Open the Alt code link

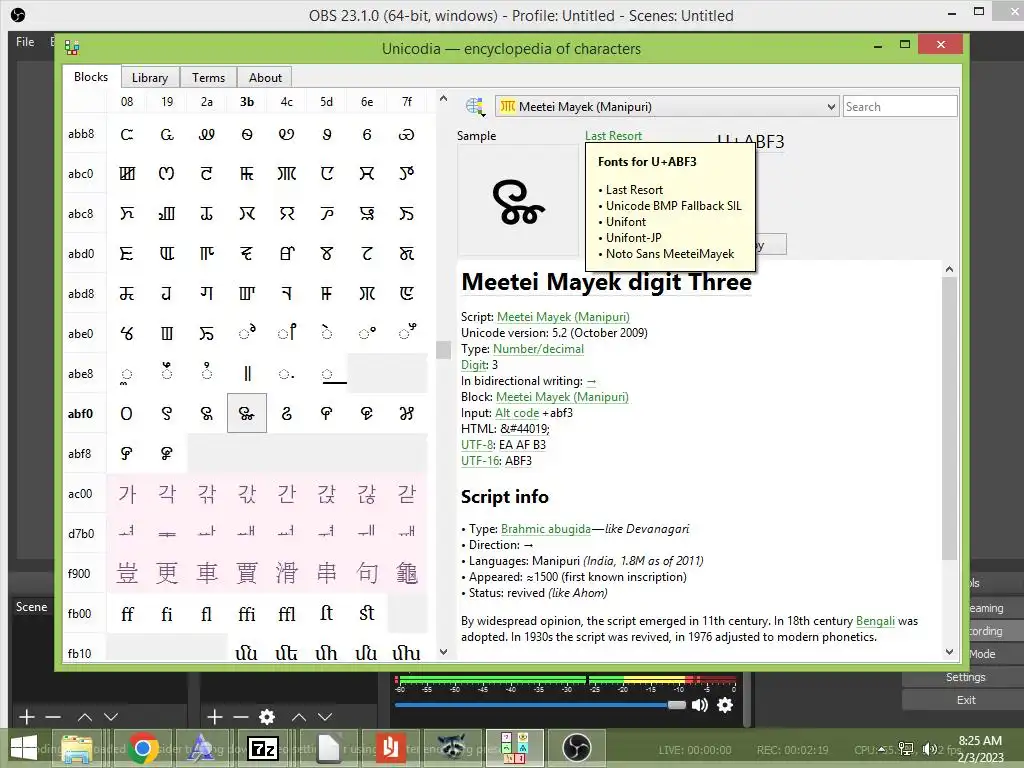pyautogui.click(x=517, y=413)
